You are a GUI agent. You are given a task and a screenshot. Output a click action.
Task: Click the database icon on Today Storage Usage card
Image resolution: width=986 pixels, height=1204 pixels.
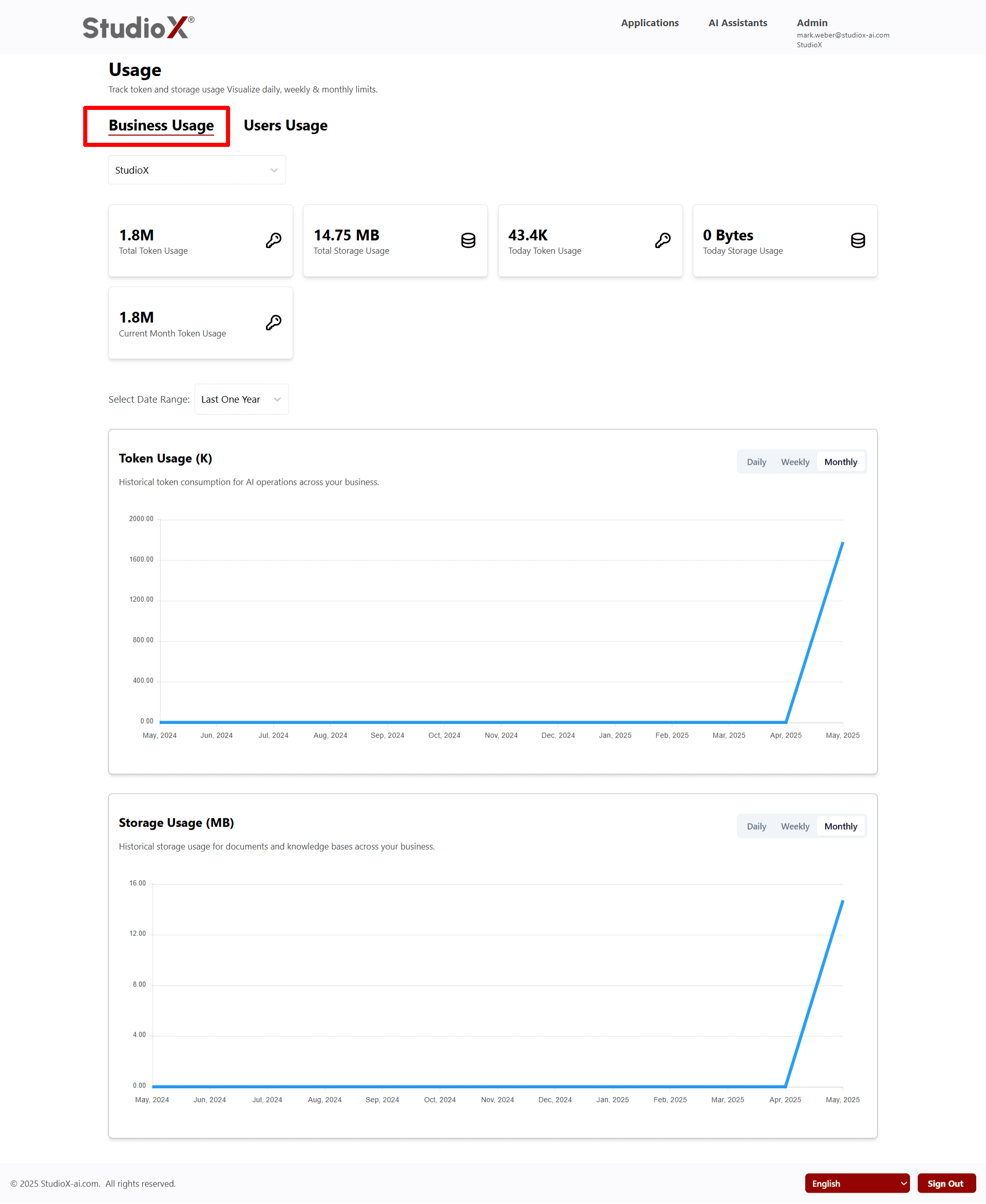click(x=858, y=240)
